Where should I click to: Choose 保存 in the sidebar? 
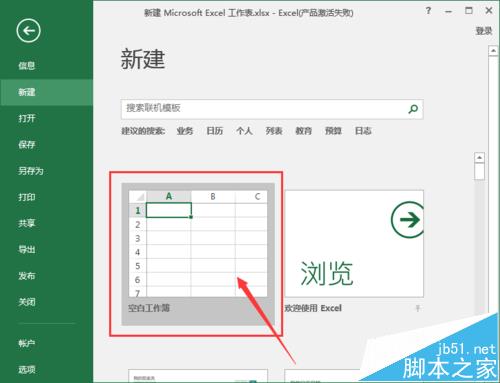point(27,144)
